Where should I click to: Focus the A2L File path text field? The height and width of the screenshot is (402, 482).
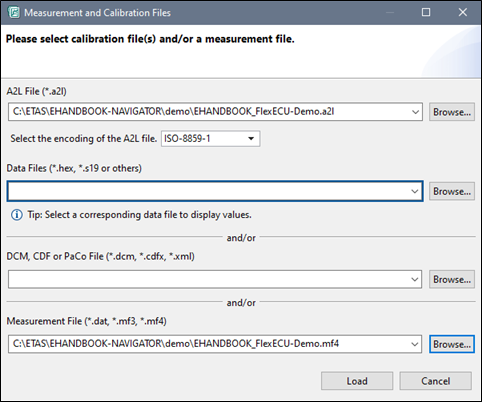[x=209, y=112]
